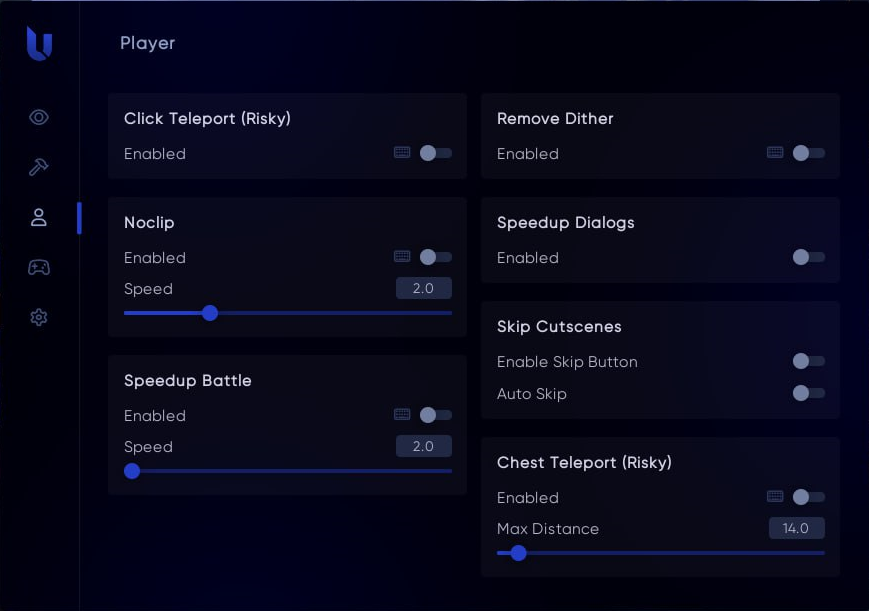Click the app logo in the sidebar

coord(39,44)
